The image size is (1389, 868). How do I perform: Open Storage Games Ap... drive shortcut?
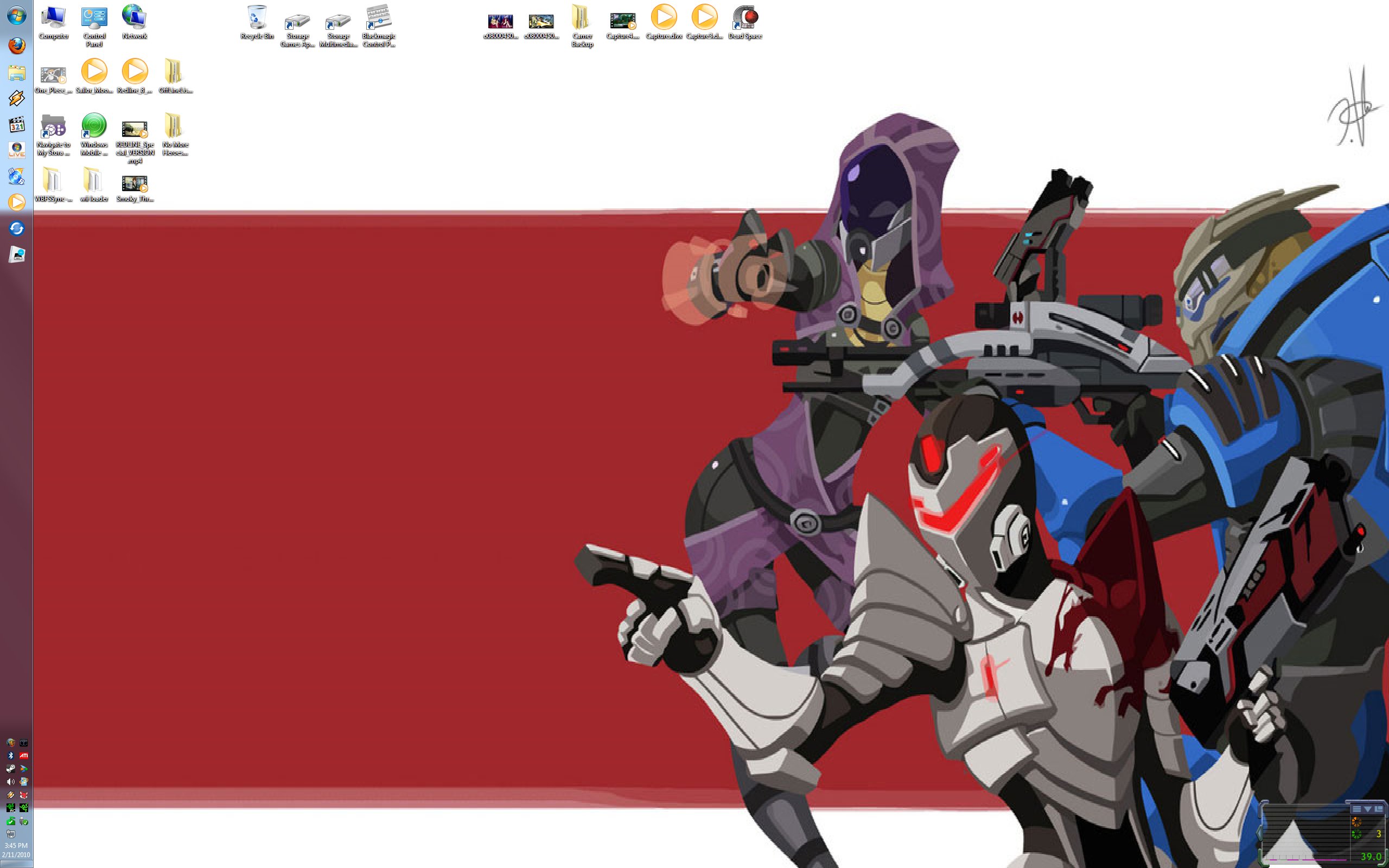click(x=297, y=31)
